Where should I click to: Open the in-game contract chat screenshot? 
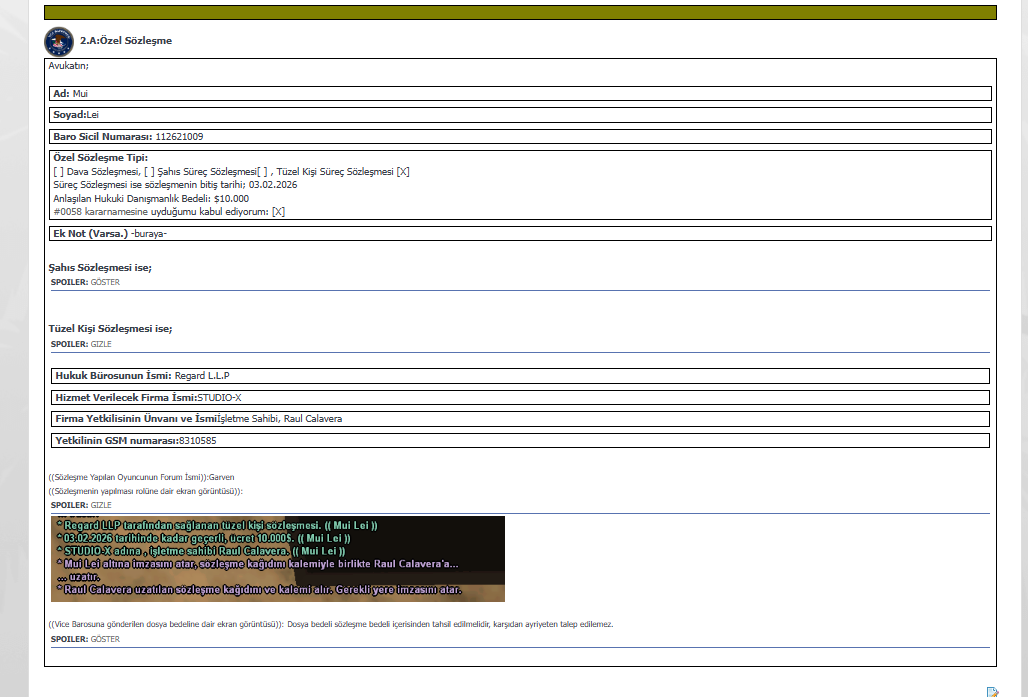278,559
